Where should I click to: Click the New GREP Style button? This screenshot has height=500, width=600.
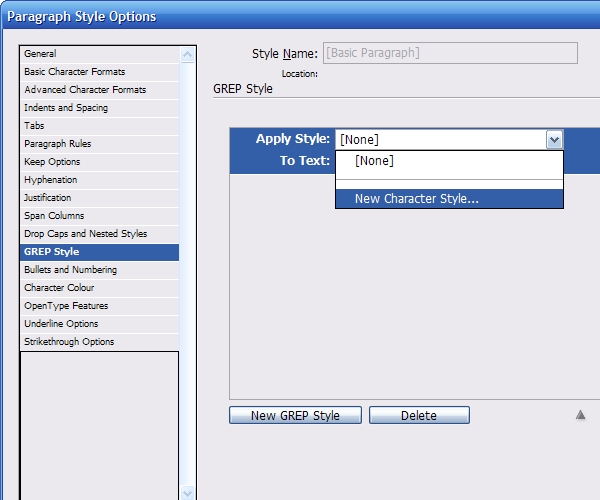295,415
